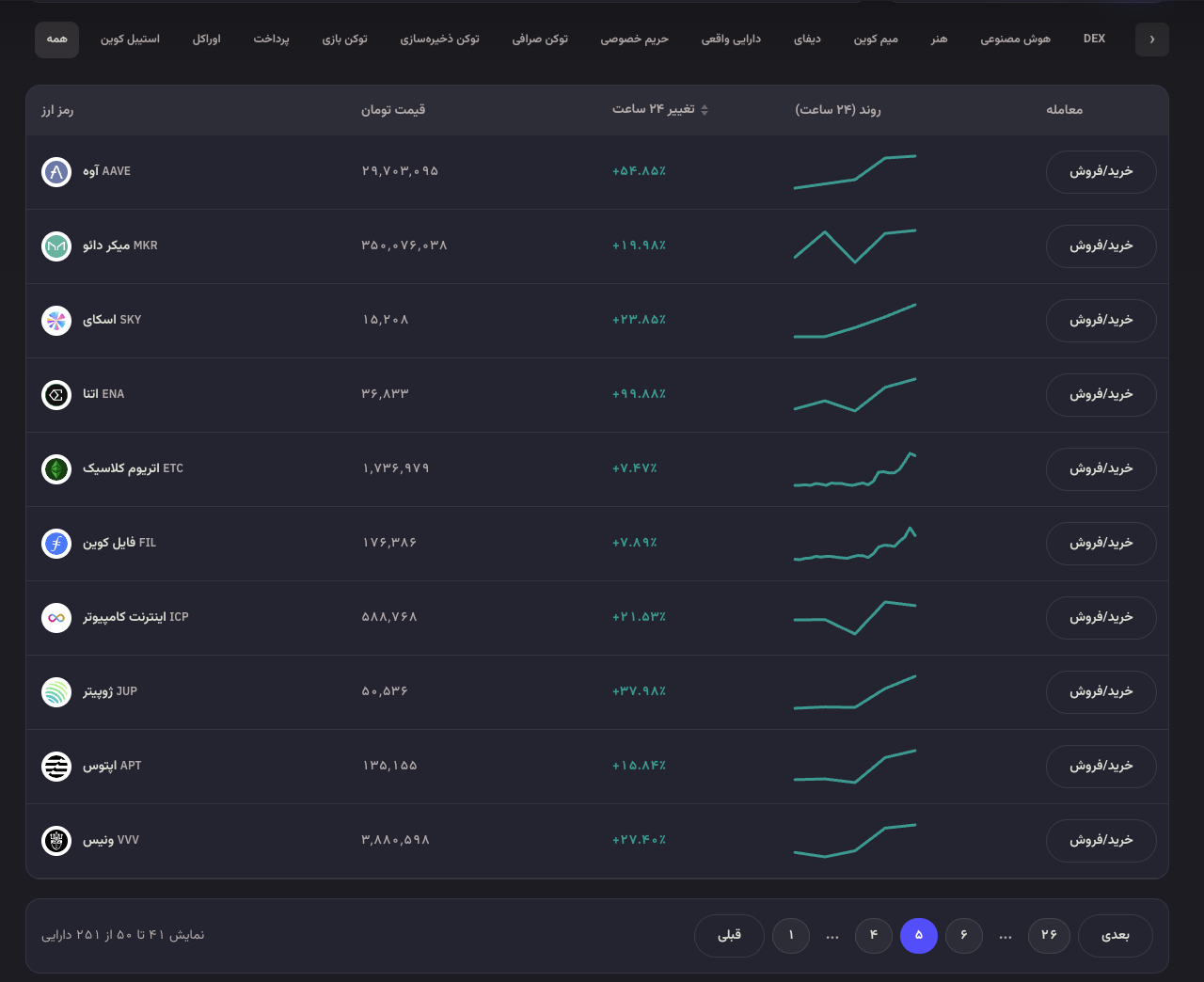
Task: Click buy/sell button for APT
Action: pyautogui.click(x=1101, y=767)
